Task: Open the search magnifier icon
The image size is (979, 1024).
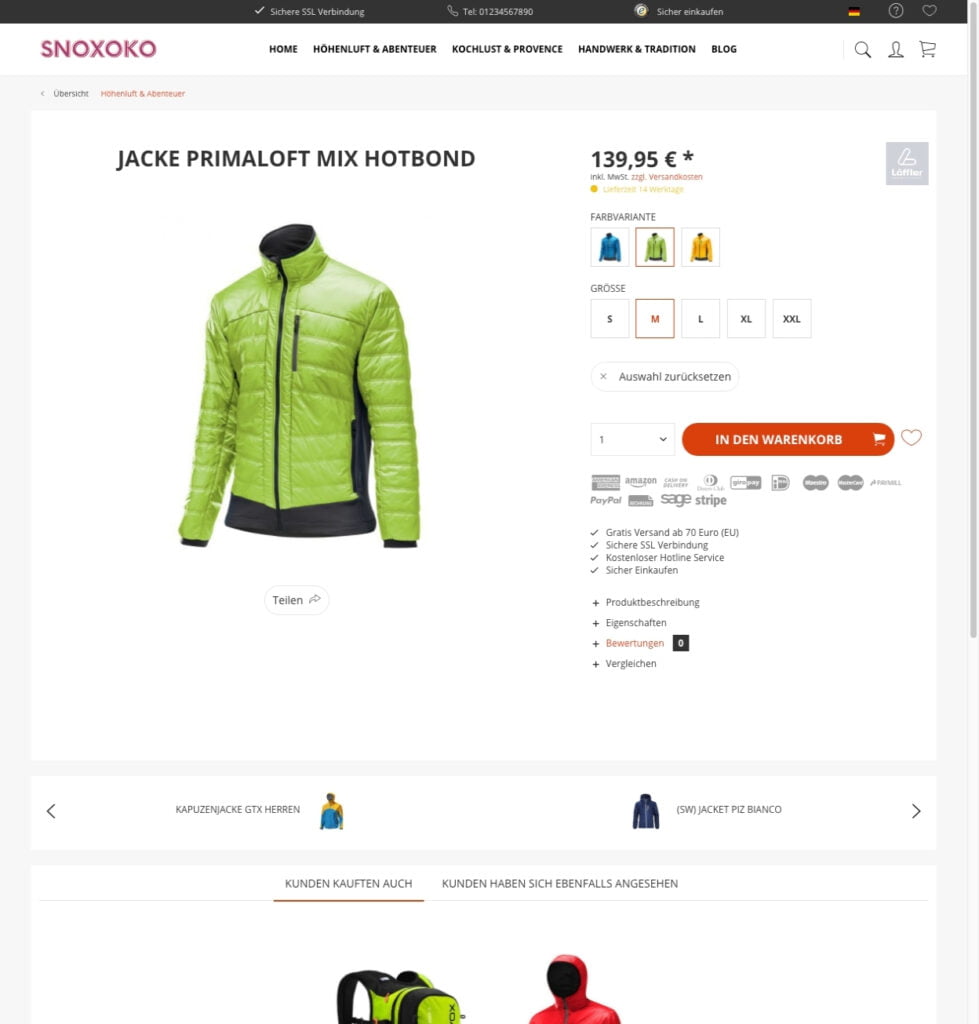Action: tap(862, 50)
